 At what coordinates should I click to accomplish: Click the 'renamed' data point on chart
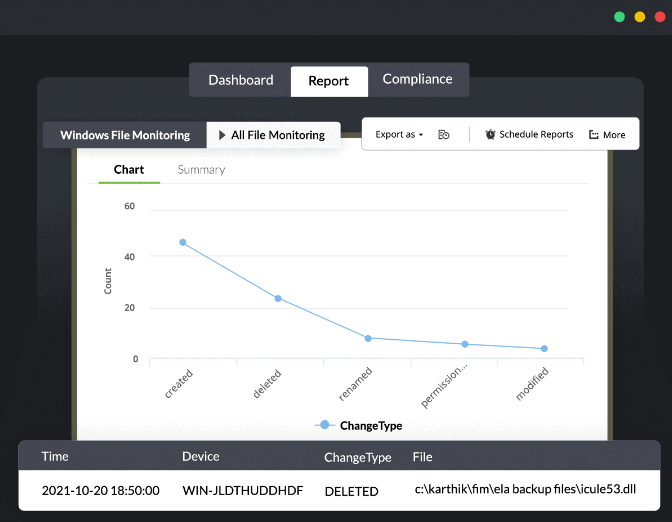click(x=368, y=338)
